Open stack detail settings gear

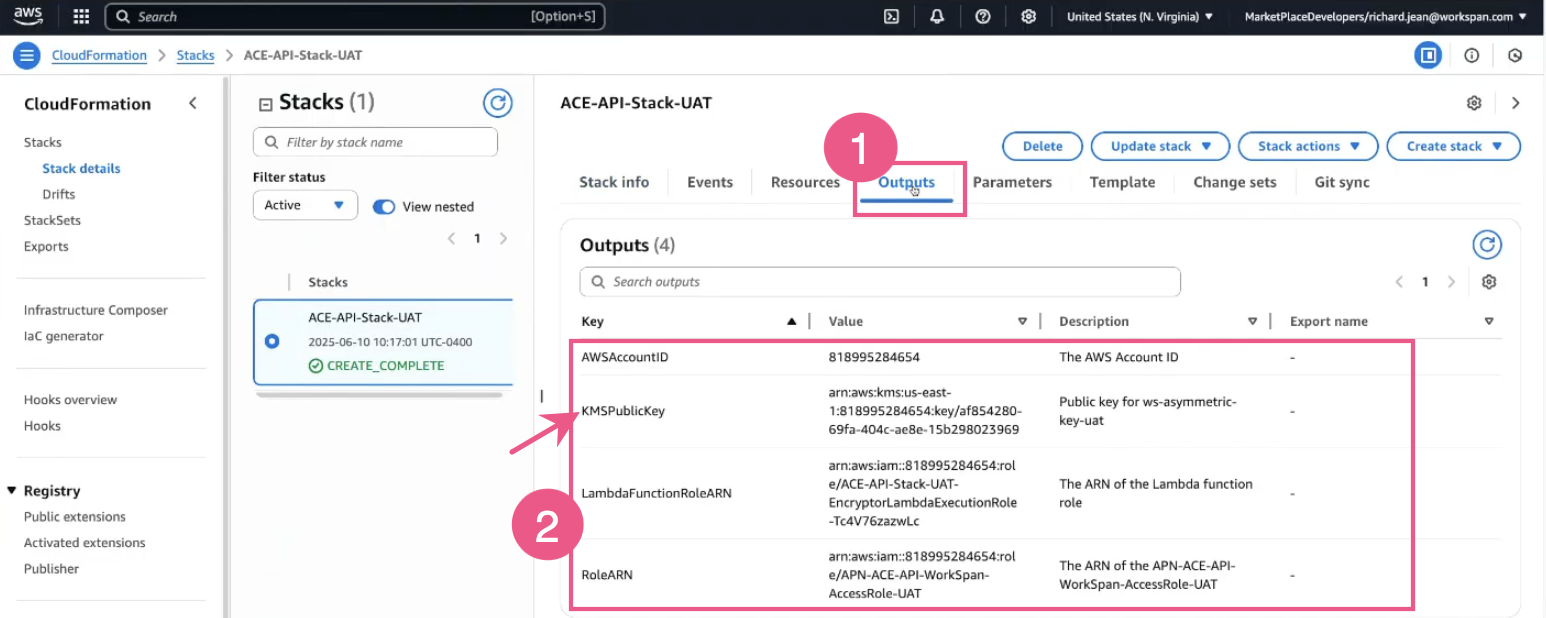[1474, 103]
